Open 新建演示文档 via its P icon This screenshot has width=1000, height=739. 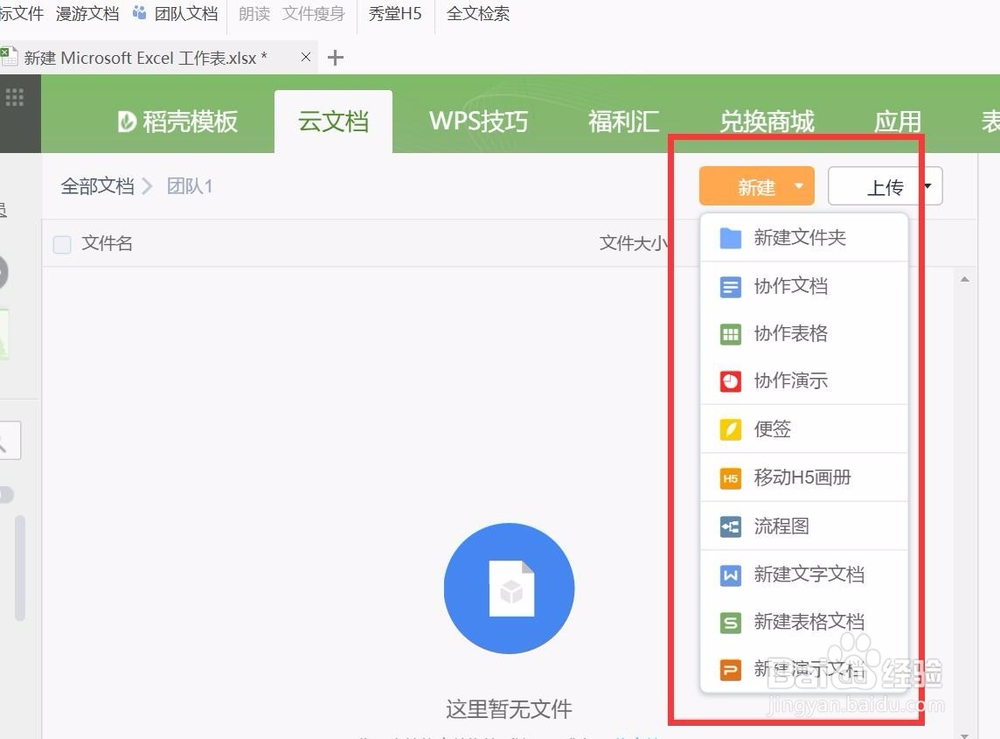point(730,669)
